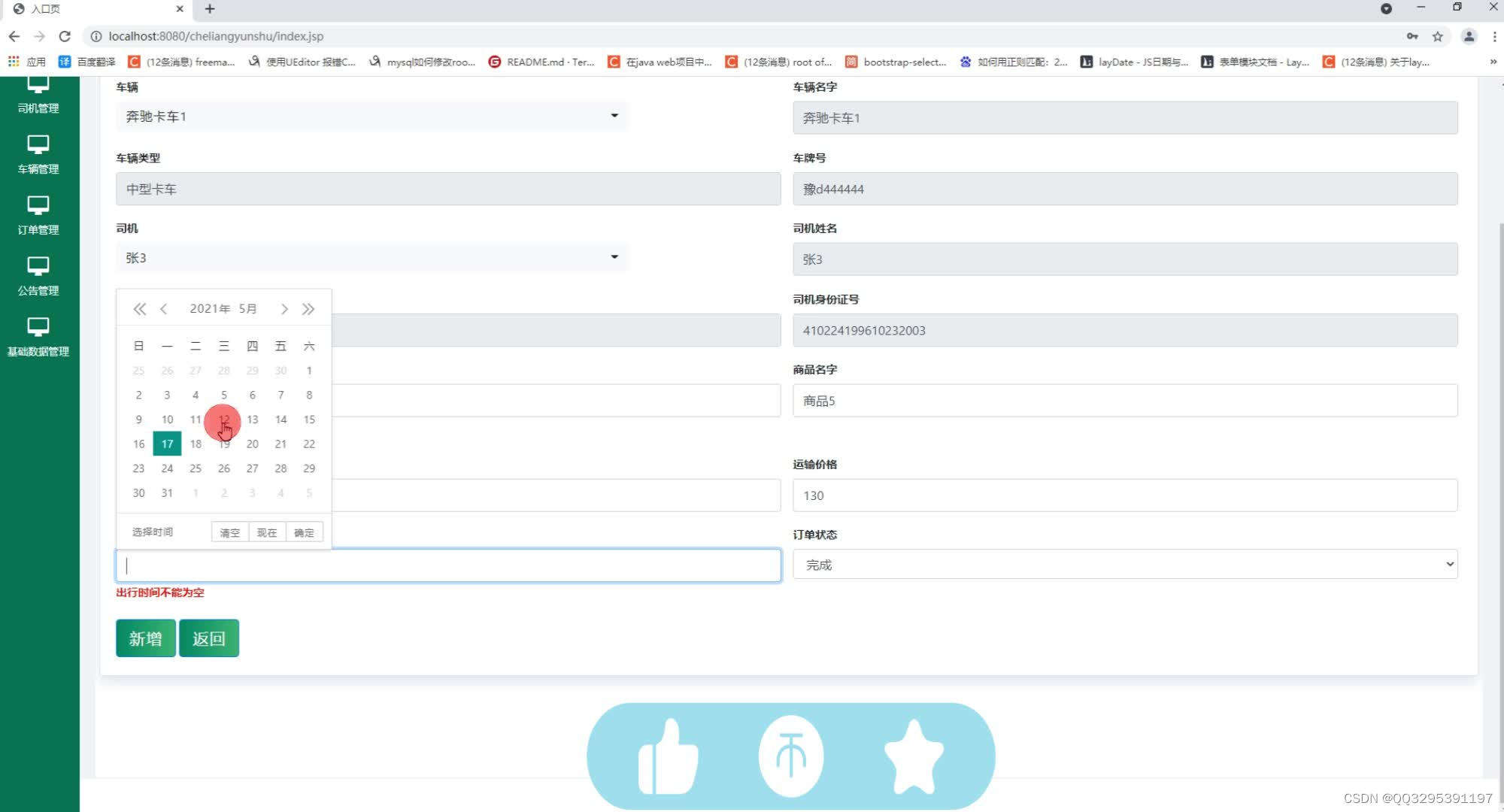The width and height of the screenshot is (1504, 812).
Task: Select highlighted day 17 in calendar
Action: (167, 444)
